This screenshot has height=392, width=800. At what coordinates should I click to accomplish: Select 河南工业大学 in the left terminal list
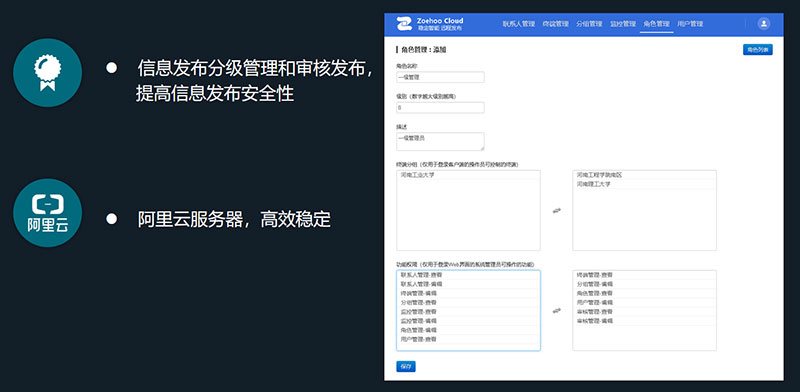tap(468, 175)
